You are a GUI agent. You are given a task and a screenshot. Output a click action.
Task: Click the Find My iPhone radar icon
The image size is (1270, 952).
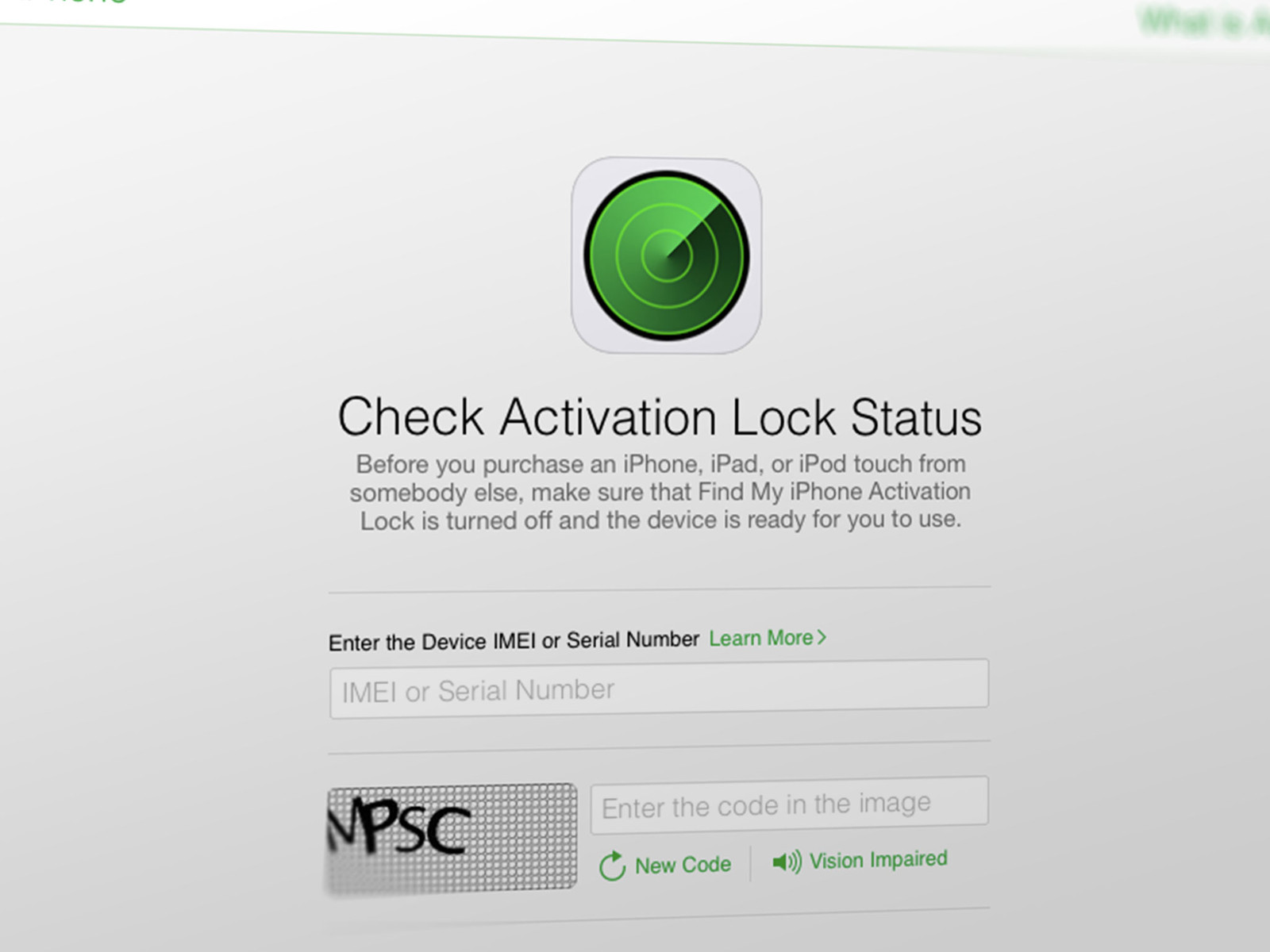pos(667,255)
